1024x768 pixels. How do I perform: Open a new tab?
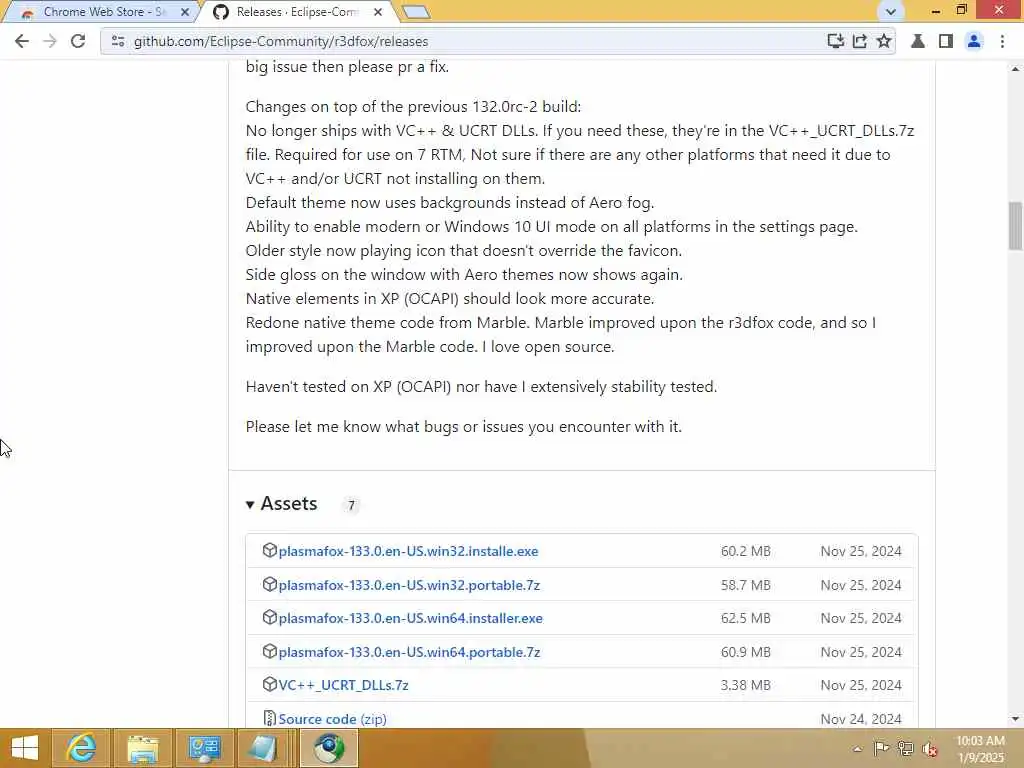[x=415, y=12]
